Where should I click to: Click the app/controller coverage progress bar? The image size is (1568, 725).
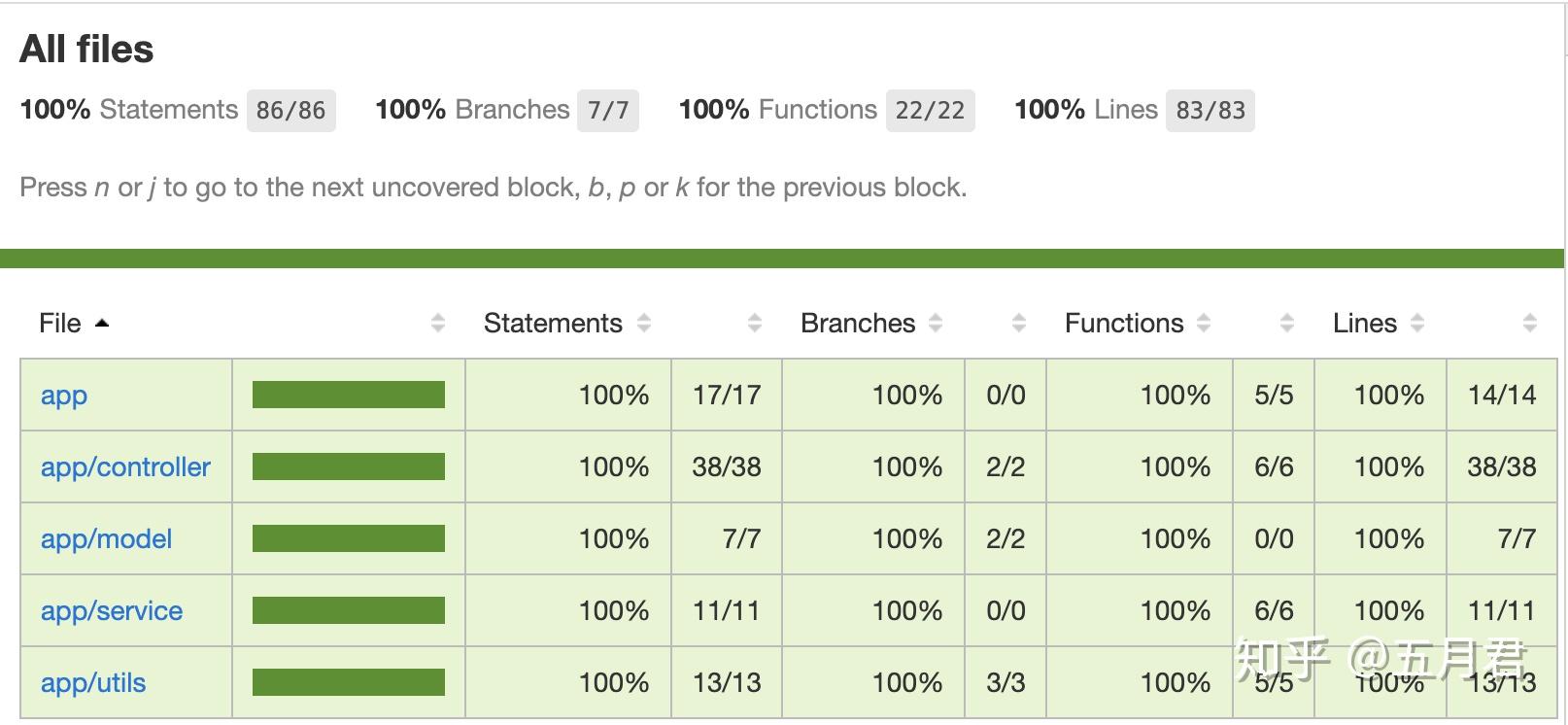coord(349,466)
